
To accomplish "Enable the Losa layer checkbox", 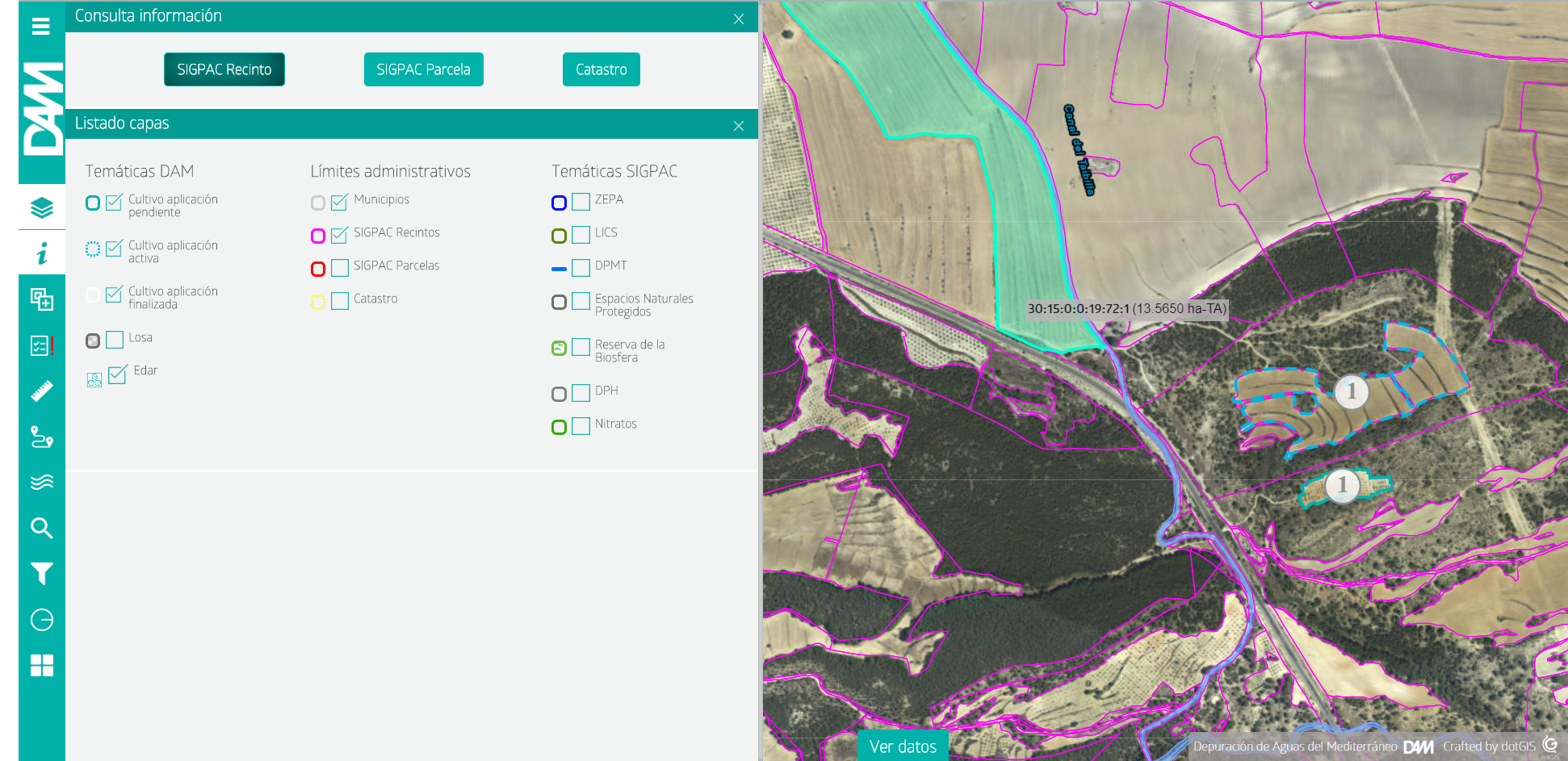I will pyautogui.click(x=115, y=340).
